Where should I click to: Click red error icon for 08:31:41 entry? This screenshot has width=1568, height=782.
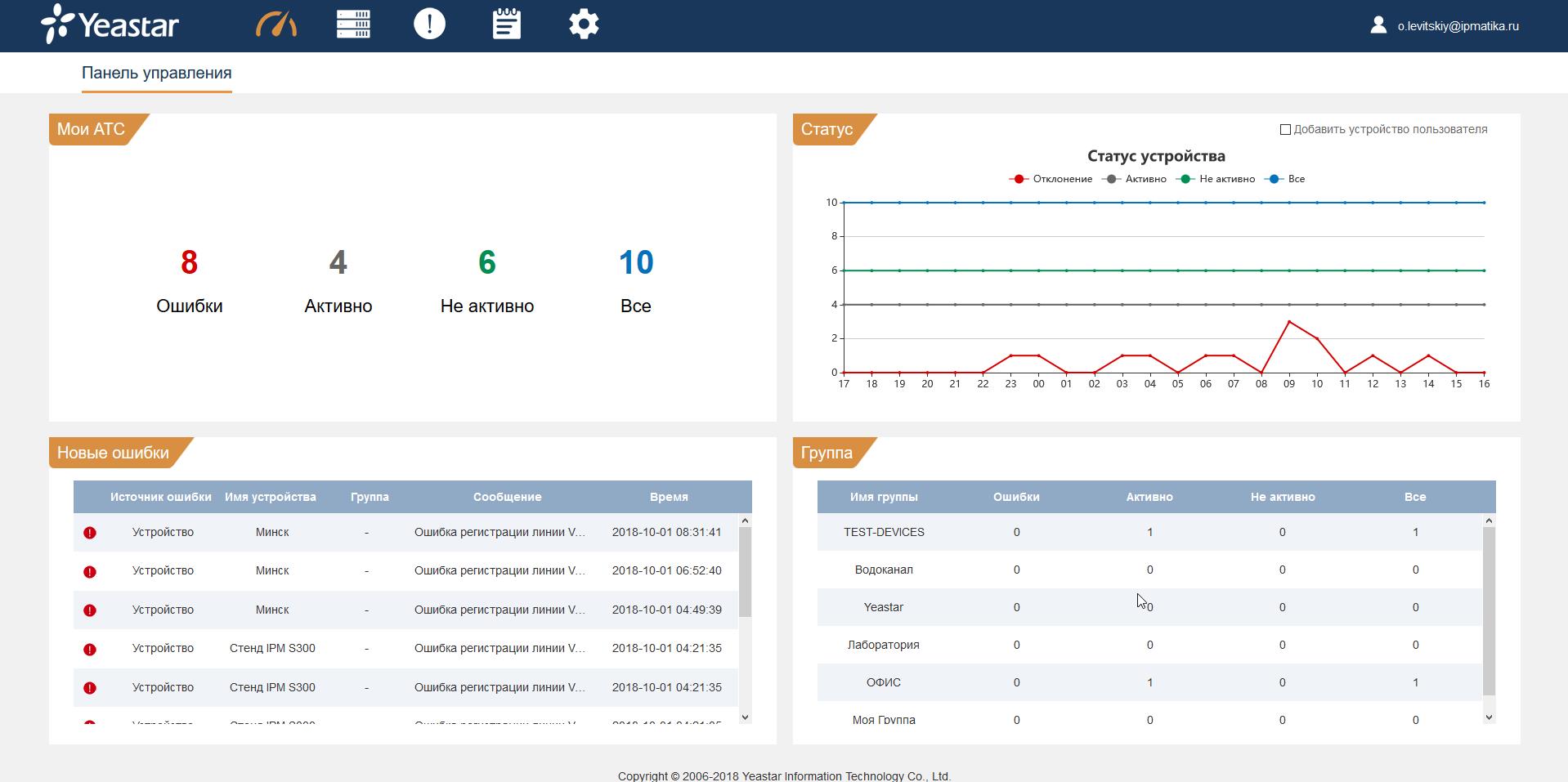90,533
